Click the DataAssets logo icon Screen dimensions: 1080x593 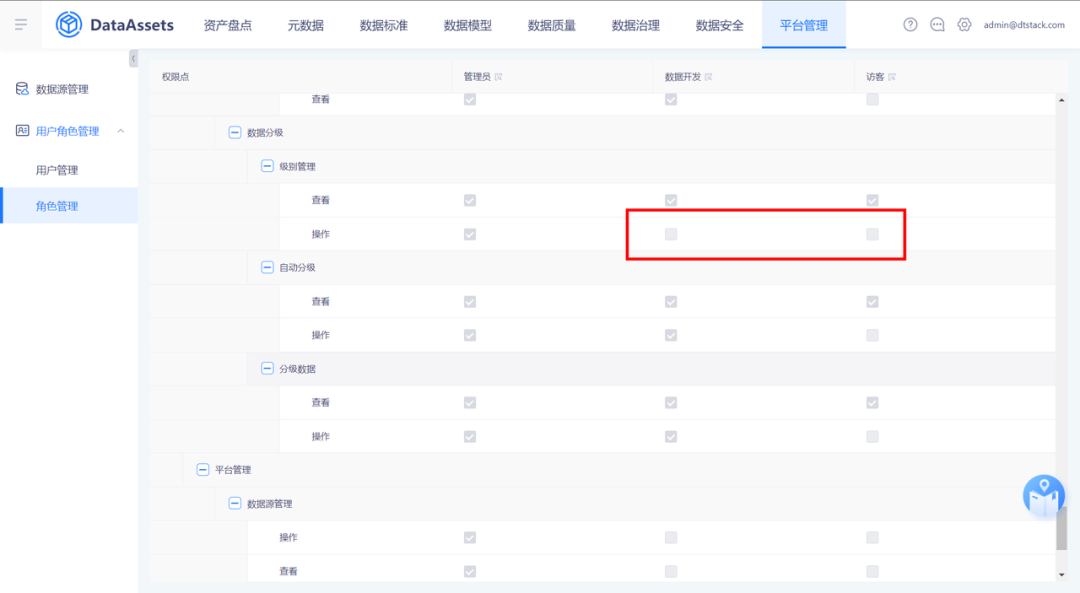[67, 24]
